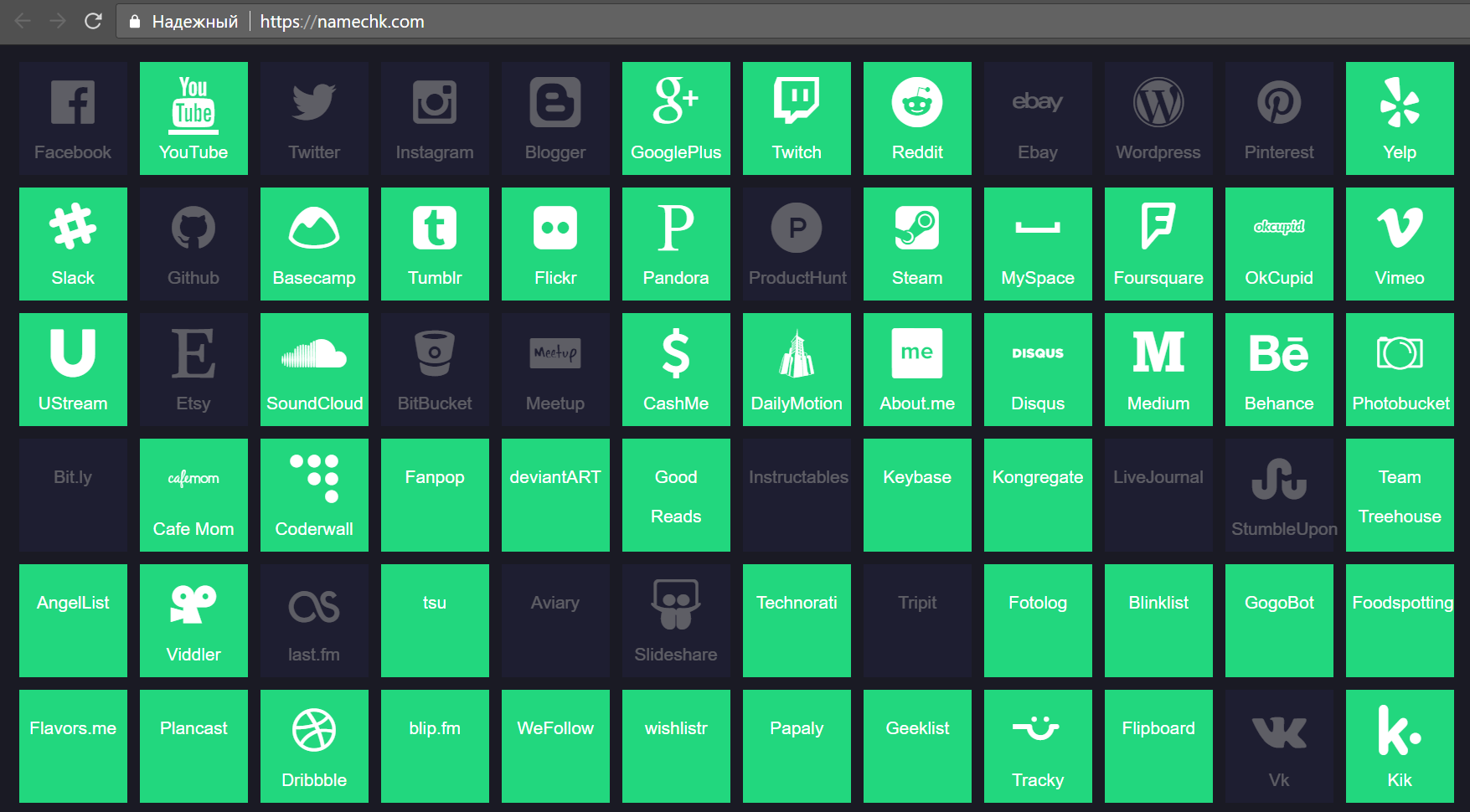
Task: Click the Etsy E icon
Action: point(193,352)
